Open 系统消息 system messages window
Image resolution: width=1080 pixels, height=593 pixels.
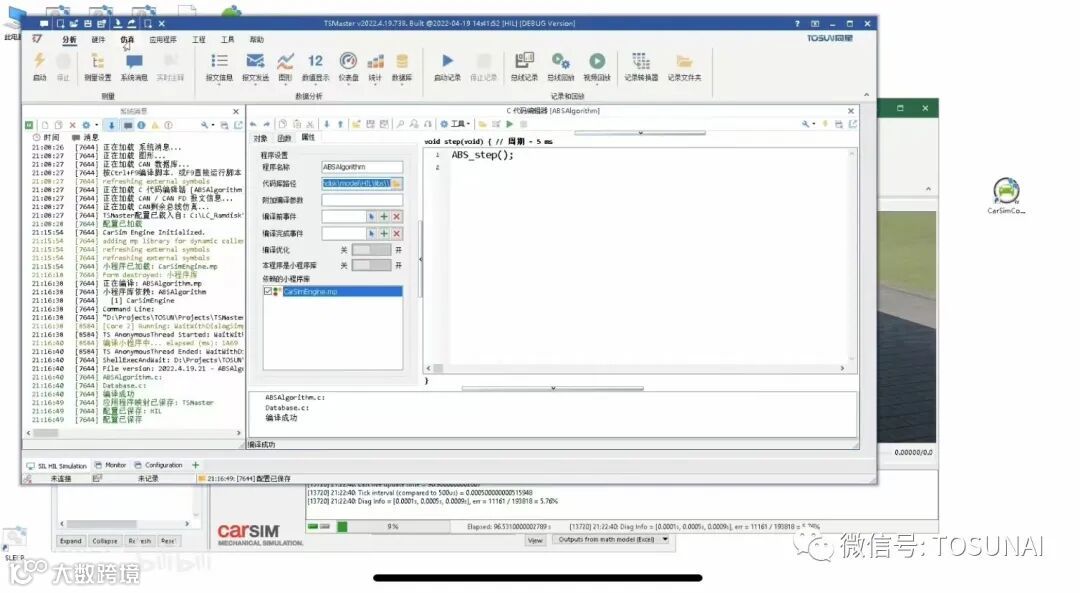click(134, 67)
